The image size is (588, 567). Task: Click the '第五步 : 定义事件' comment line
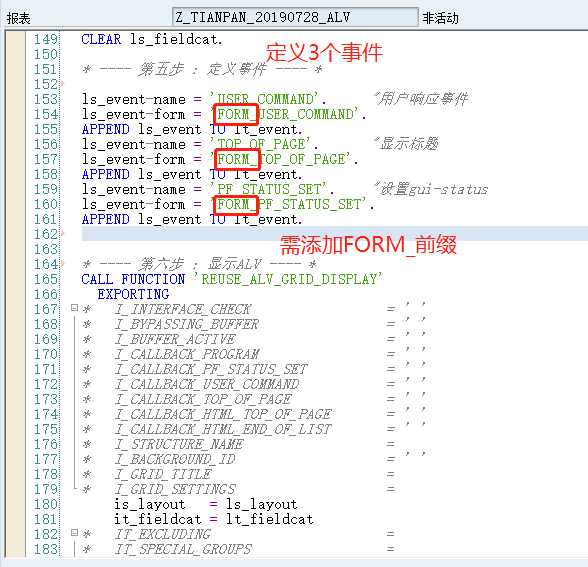click(x=202, y=69)
